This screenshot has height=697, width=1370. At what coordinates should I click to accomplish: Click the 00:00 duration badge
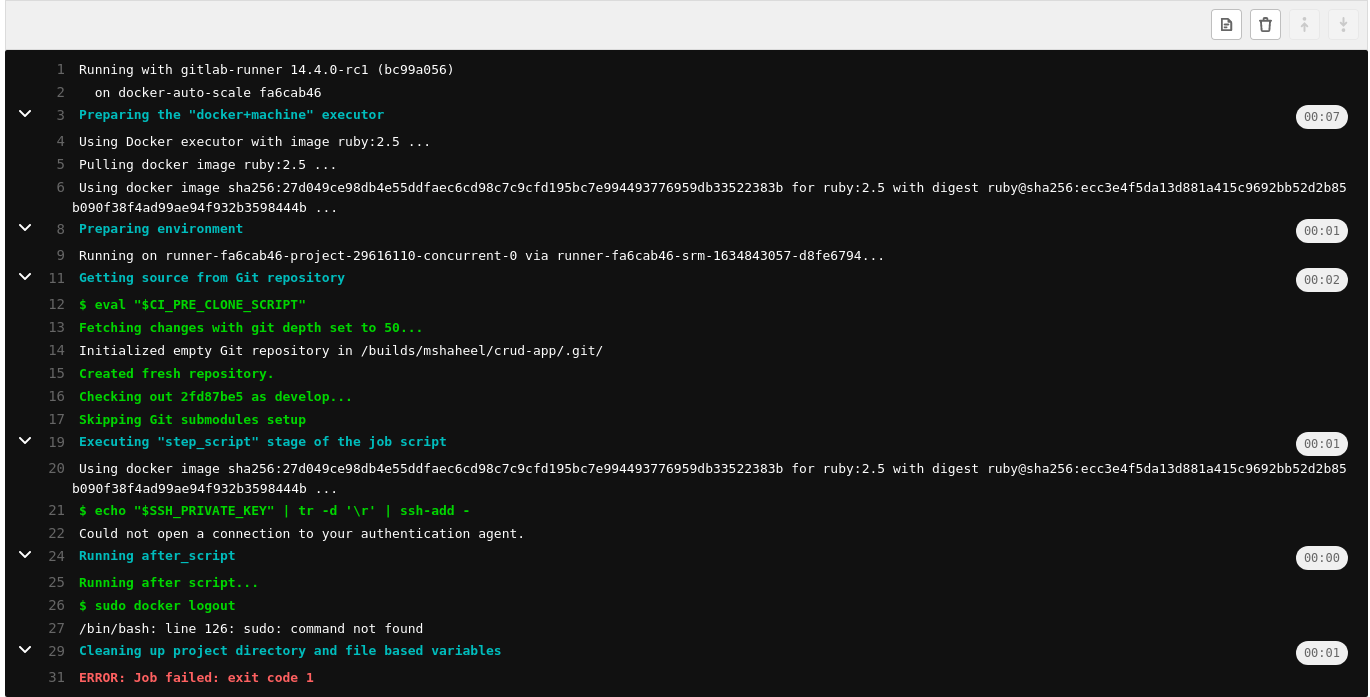coord(1321,558)
